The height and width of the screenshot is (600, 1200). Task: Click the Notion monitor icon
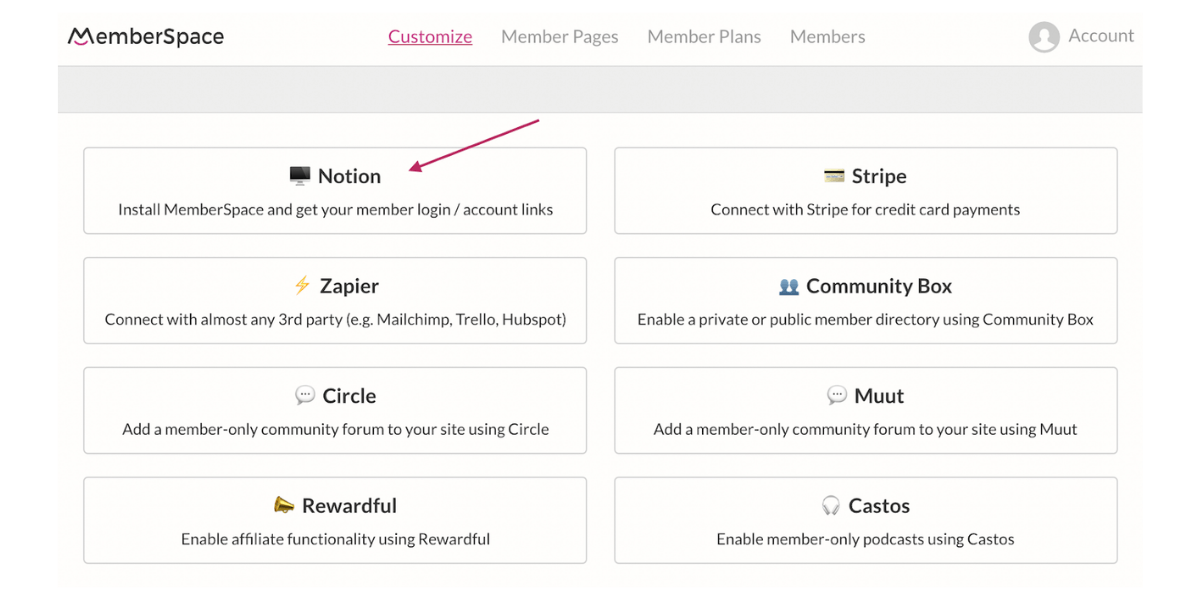[299, 175]
